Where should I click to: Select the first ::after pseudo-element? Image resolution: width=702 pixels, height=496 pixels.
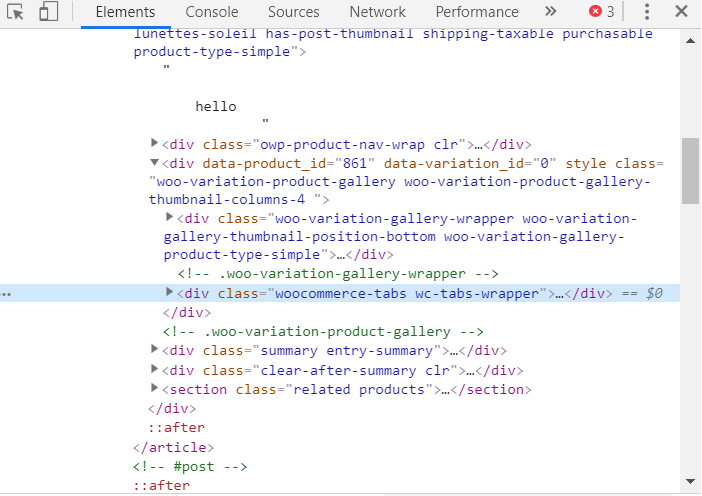176,428
